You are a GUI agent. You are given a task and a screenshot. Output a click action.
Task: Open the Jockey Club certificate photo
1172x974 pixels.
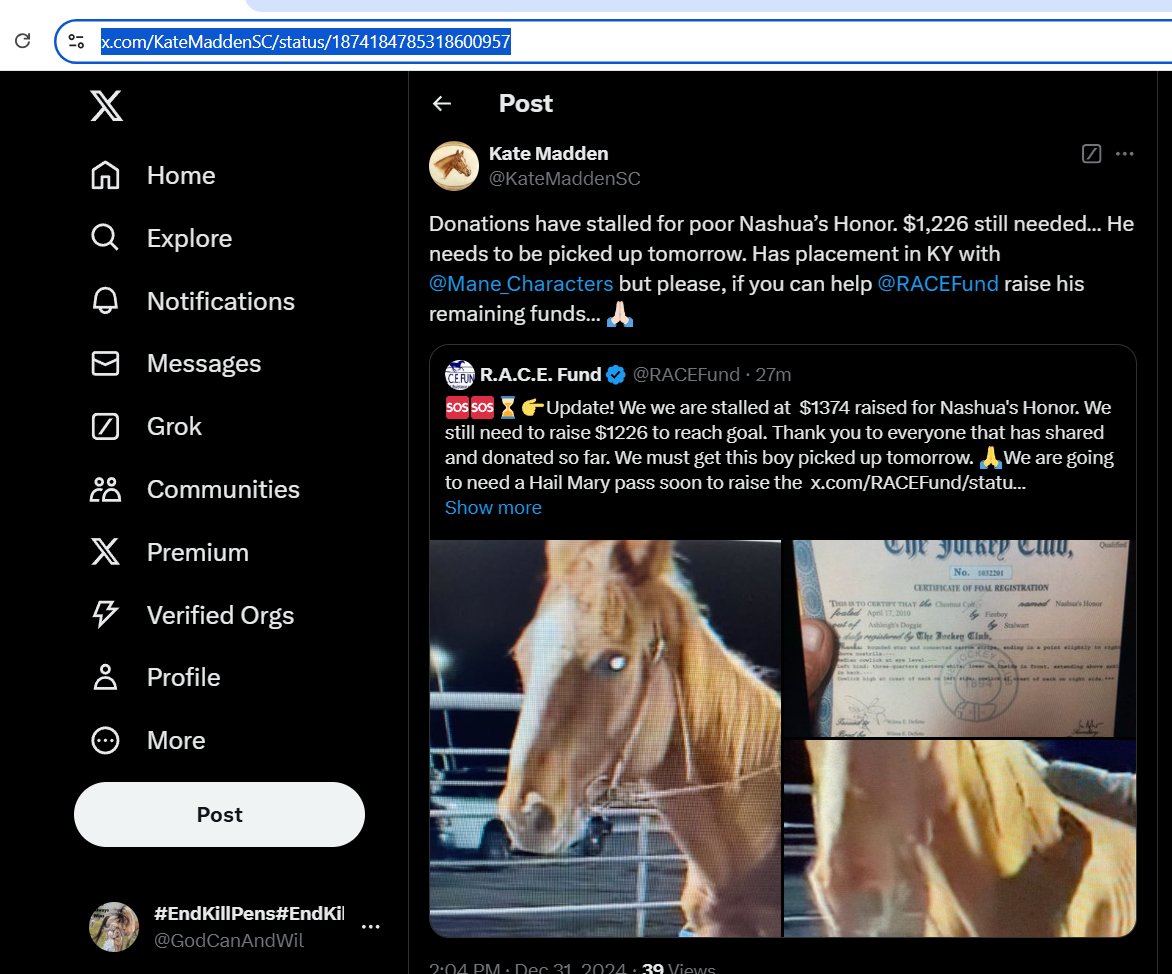(x=960, y=638)
